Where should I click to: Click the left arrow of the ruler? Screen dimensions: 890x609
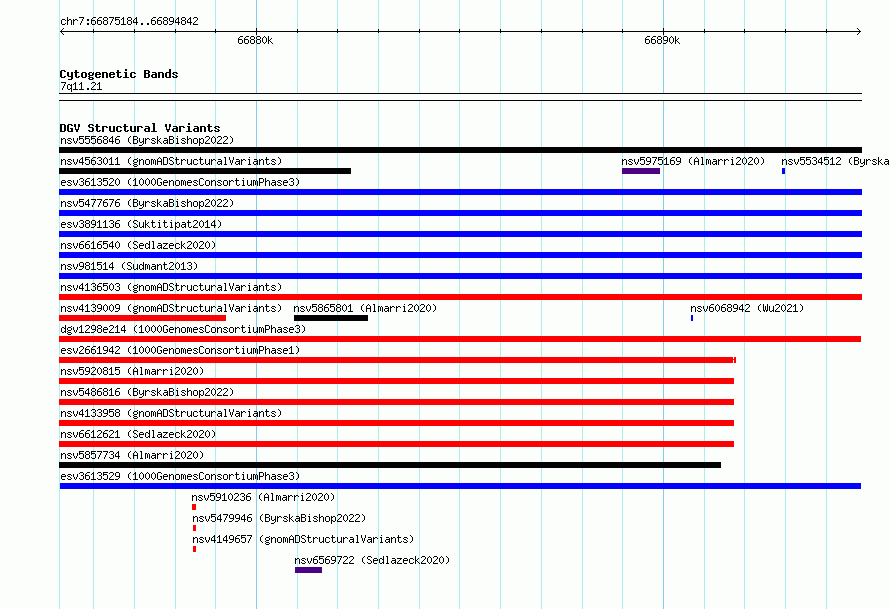[x=62, y=31]
